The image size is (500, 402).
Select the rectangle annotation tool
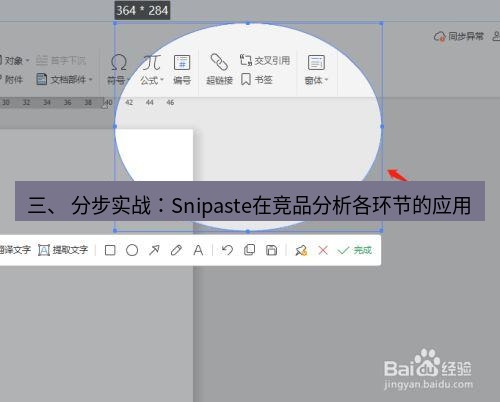click(x=110, y=250)
